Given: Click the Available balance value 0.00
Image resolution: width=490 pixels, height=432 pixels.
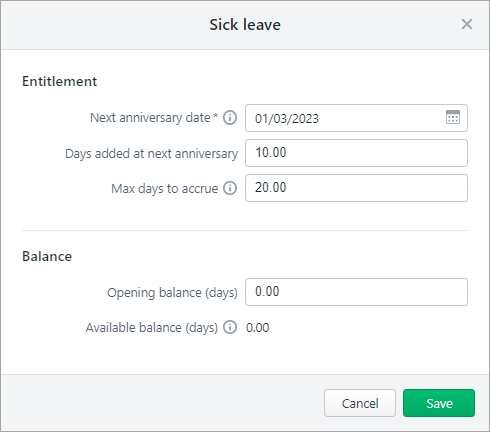Looking at the screenshot, I should (x=258, y=328).
